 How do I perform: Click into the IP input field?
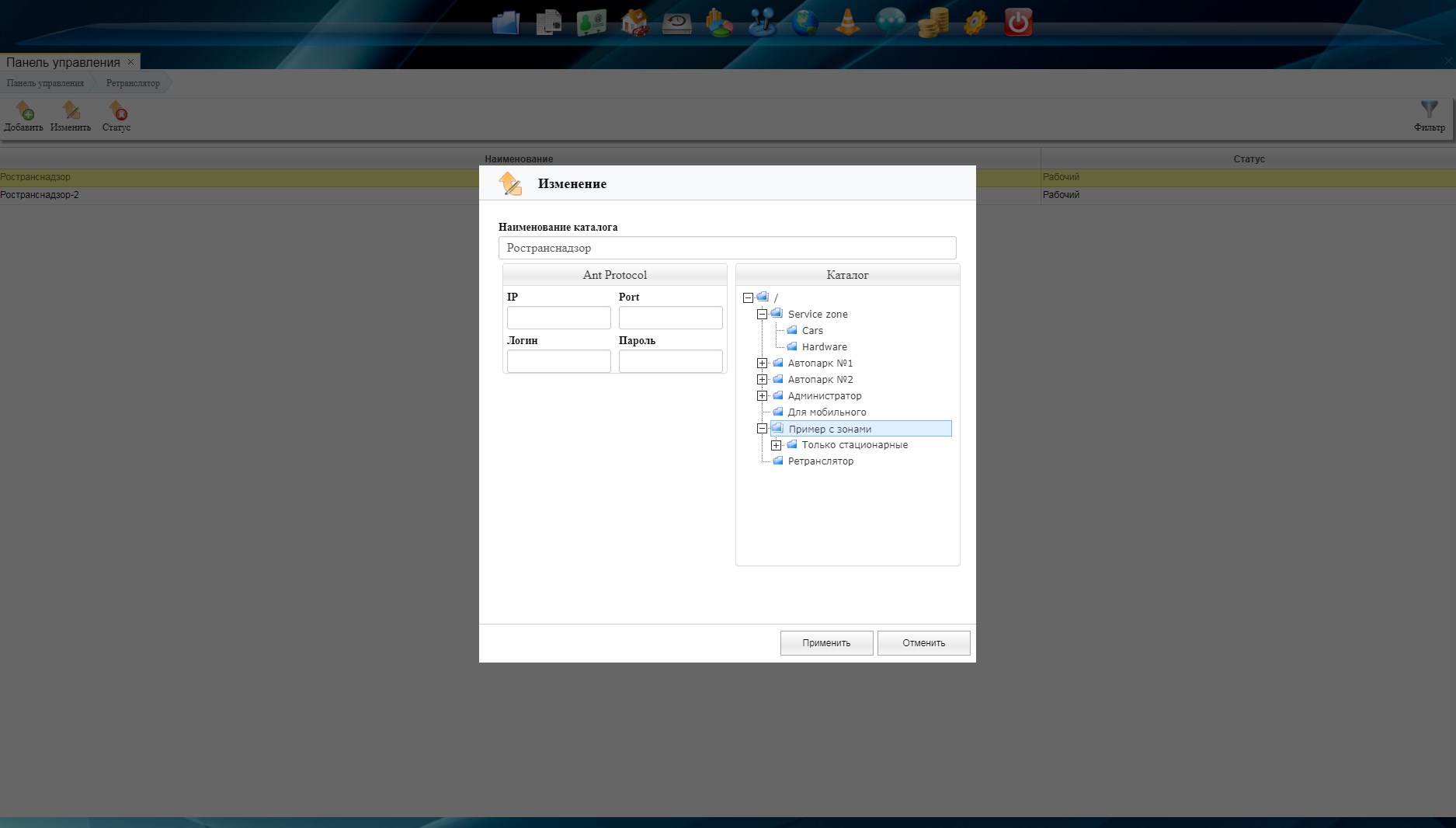pos(558,318)
